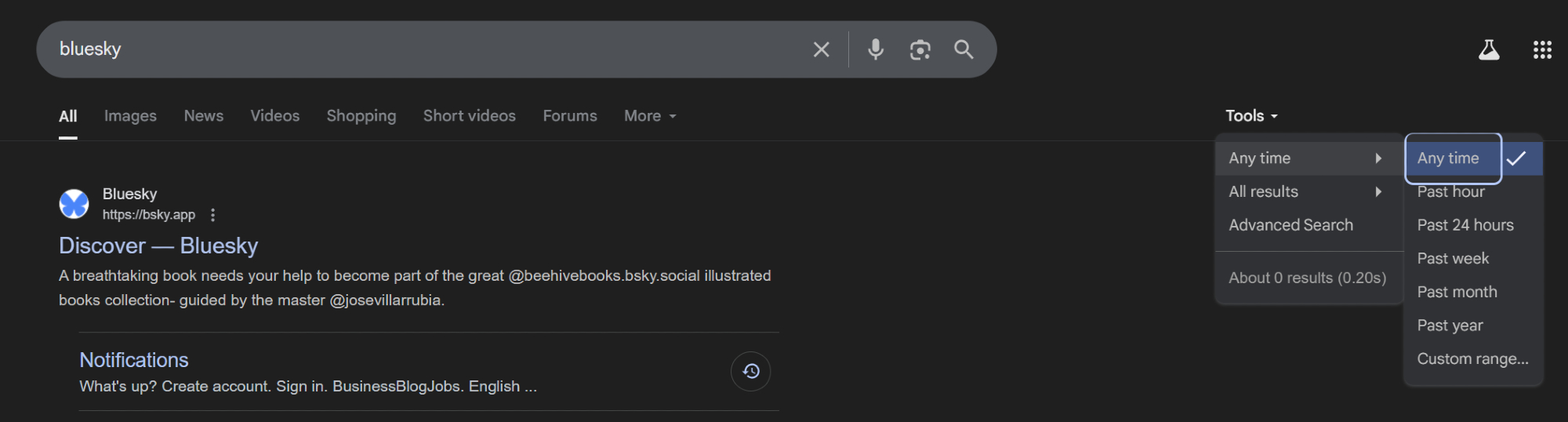Image resolution: width=1568 pixels, height=422 pixels.
Task: Switch to the Images tab
Action: pyautogui.click(x=130, y=116)
